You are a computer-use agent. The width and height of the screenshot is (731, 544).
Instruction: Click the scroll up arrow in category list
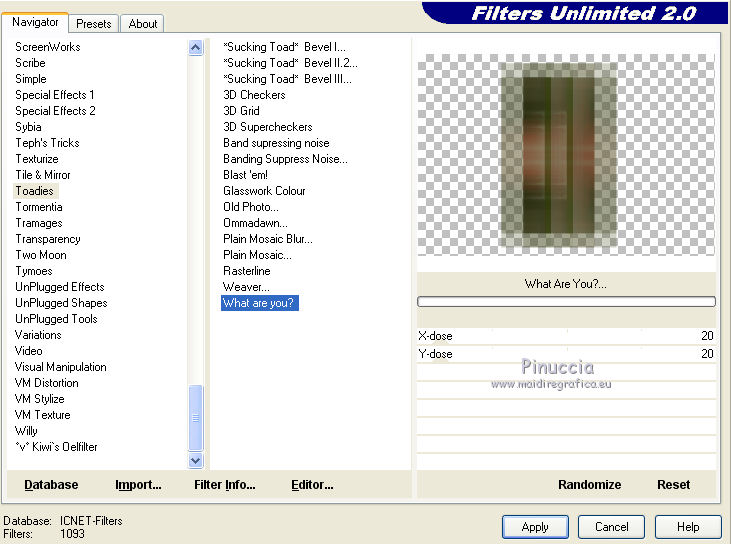[195, 48]
